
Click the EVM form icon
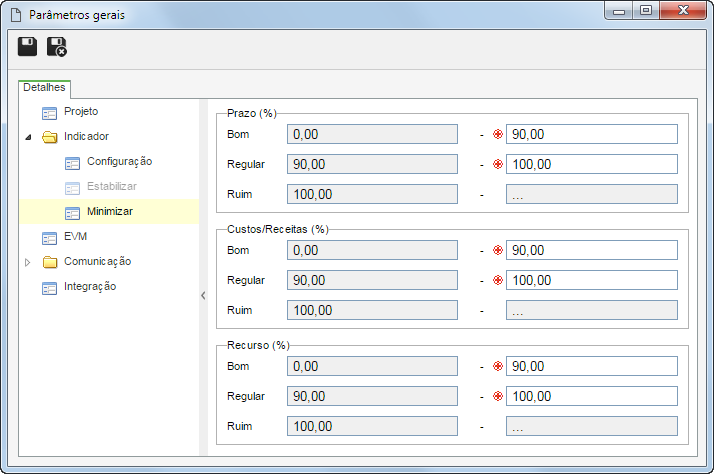click(49, 238)
